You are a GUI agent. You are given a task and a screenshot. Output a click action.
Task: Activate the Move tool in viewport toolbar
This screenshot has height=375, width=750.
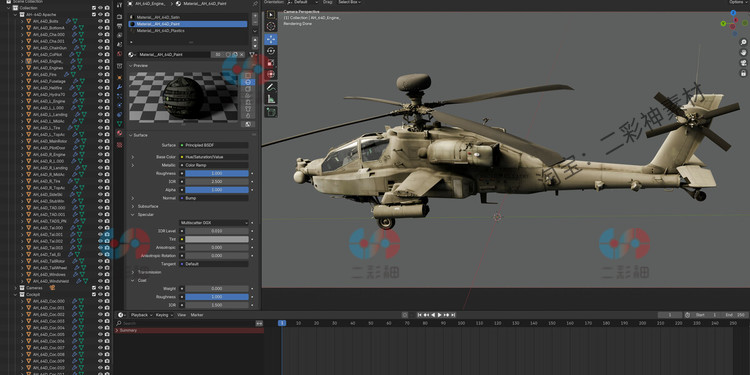click(x=271, y=39)
